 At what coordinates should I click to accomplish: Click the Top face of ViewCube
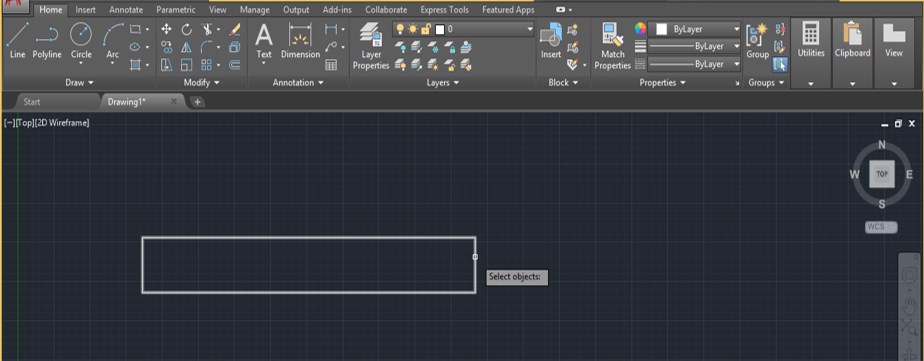coord(882,174)
